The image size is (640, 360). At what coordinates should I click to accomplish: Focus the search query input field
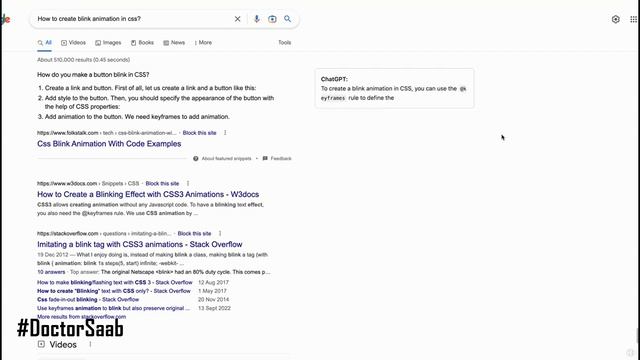[x=133, y=19]
